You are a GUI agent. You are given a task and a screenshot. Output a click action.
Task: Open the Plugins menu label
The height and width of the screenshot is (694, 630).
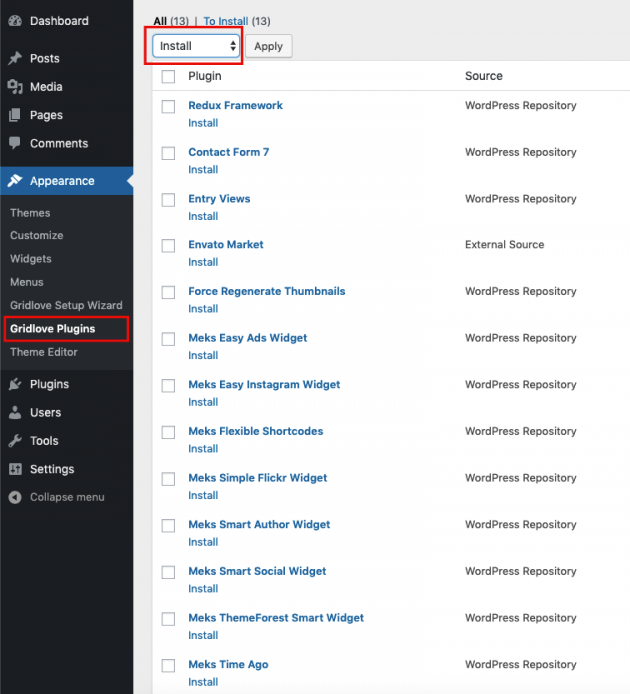[x=50, y=384]
